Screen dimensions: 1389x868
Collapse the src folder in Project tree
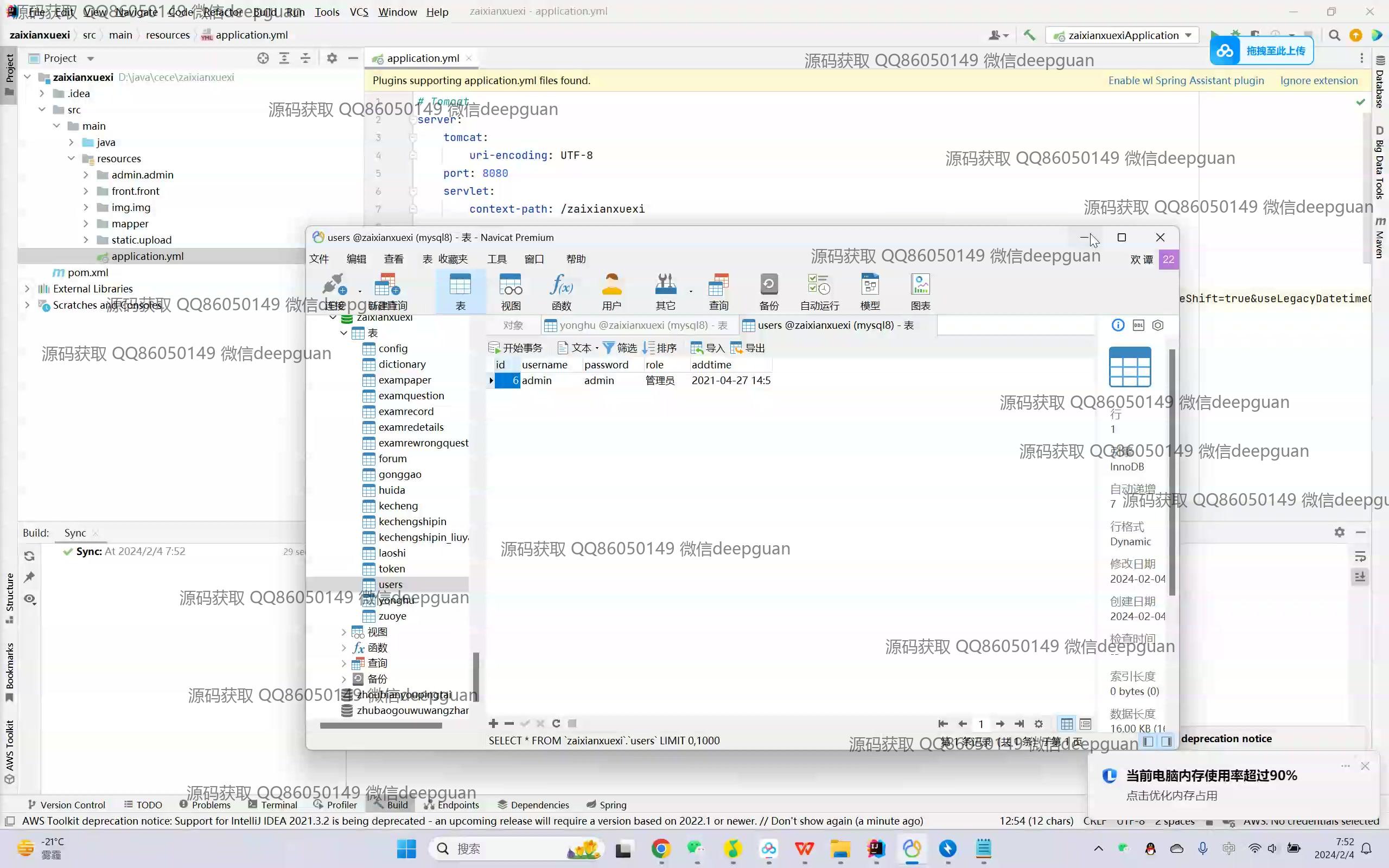point(42,109)
